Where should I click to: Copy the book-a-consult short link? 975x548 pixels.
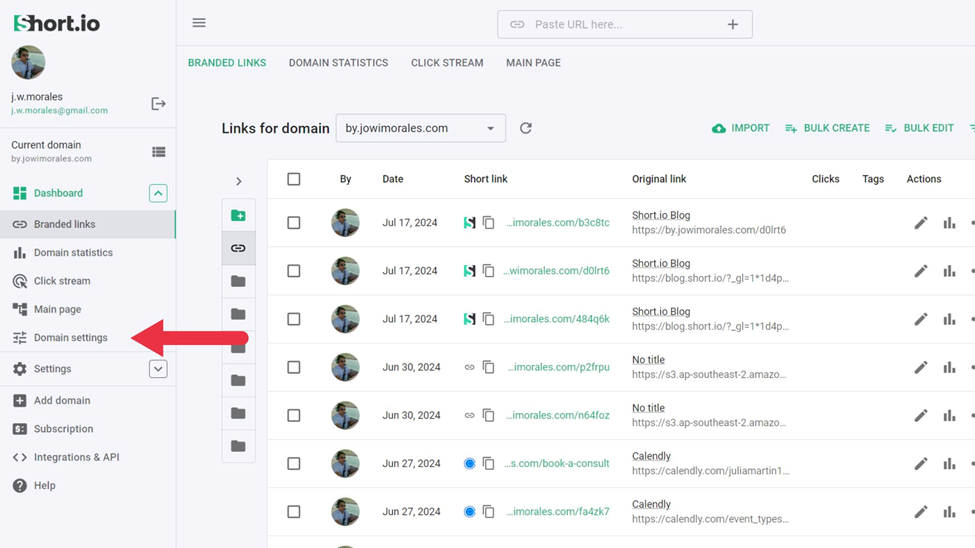489,463
